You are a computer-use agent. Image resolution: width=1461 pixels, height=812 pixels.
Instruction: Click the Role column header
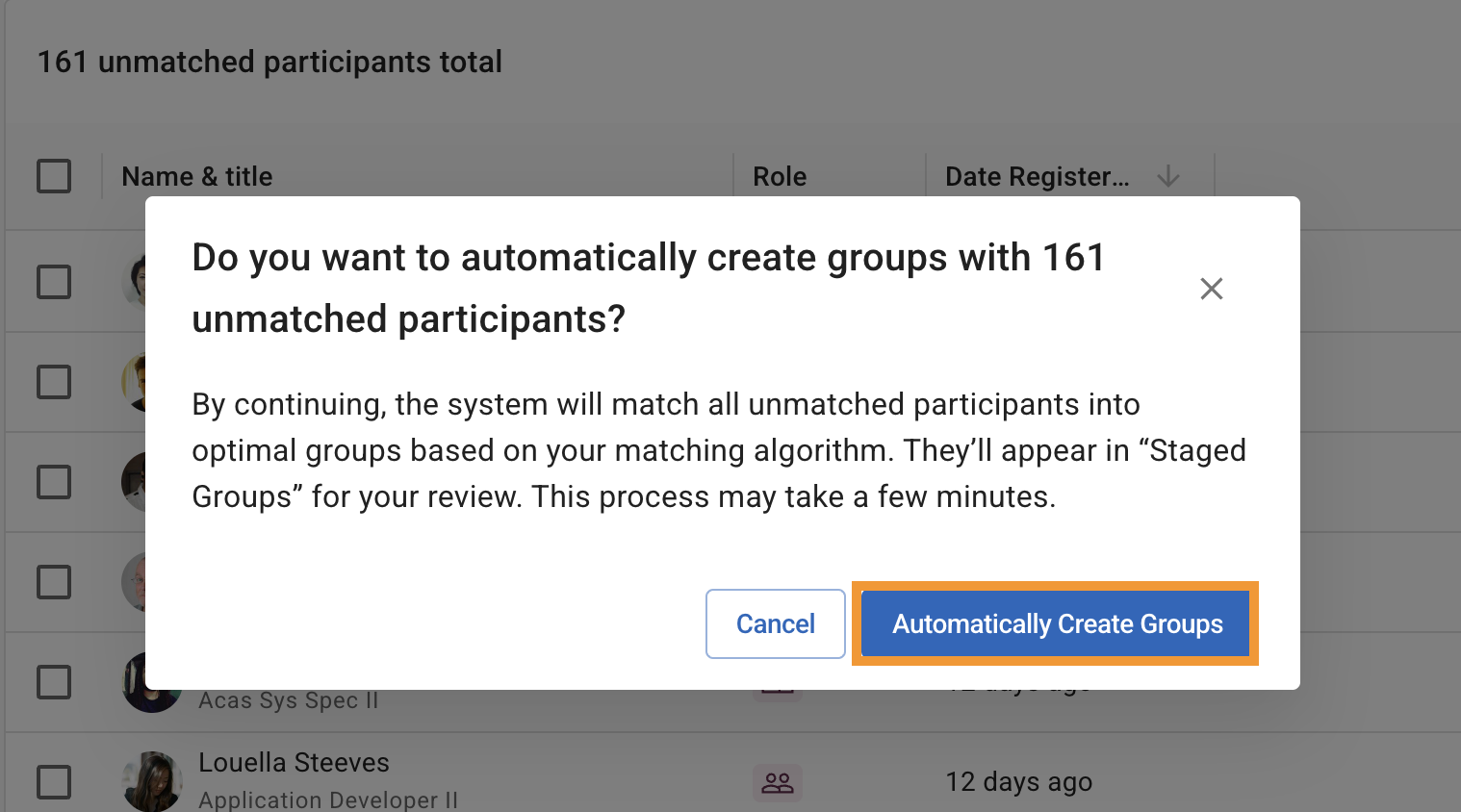click(x=779, y=176)
